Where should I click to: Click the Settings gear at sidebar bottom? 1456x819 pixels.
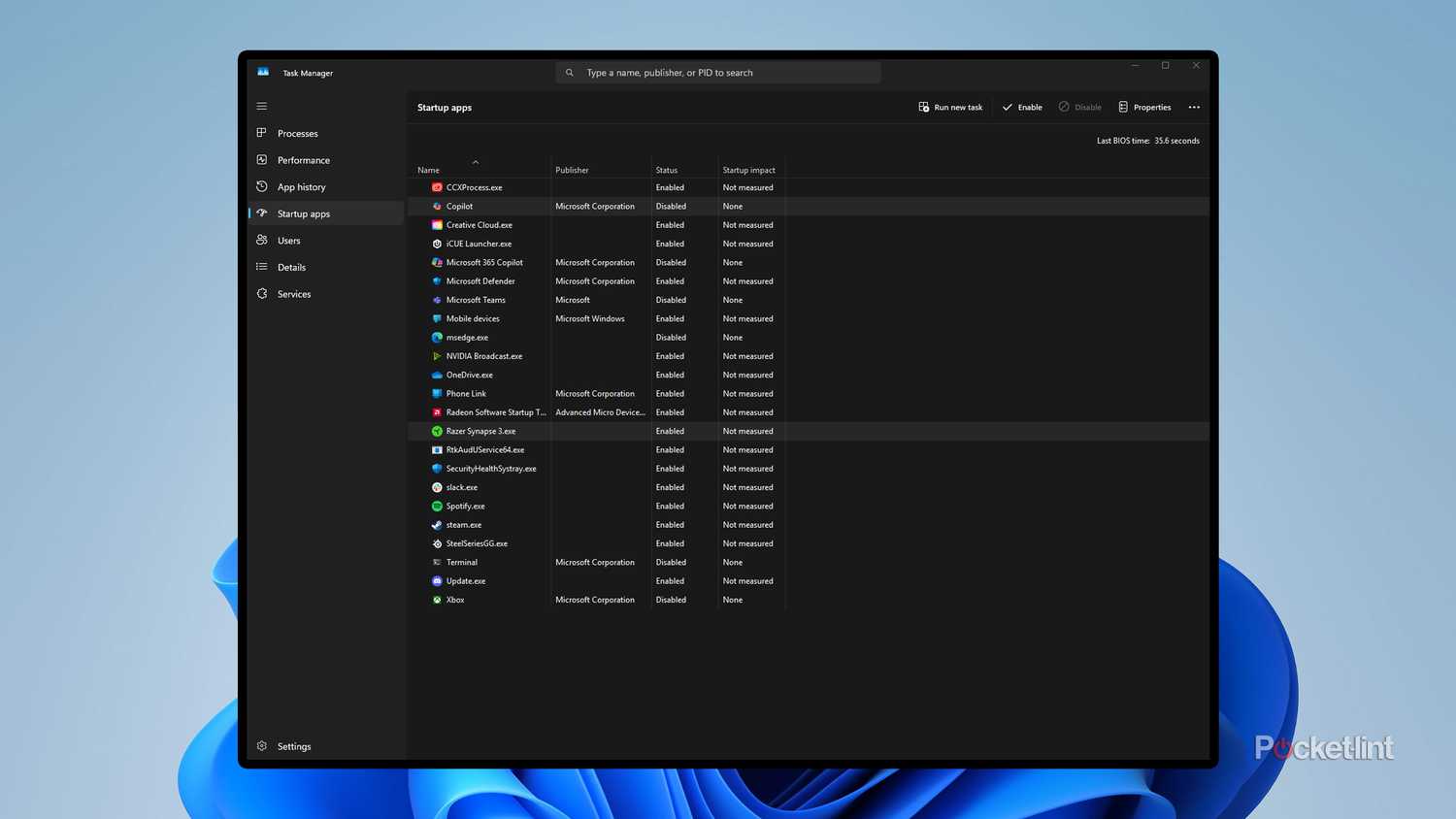(x=261, y=746)
